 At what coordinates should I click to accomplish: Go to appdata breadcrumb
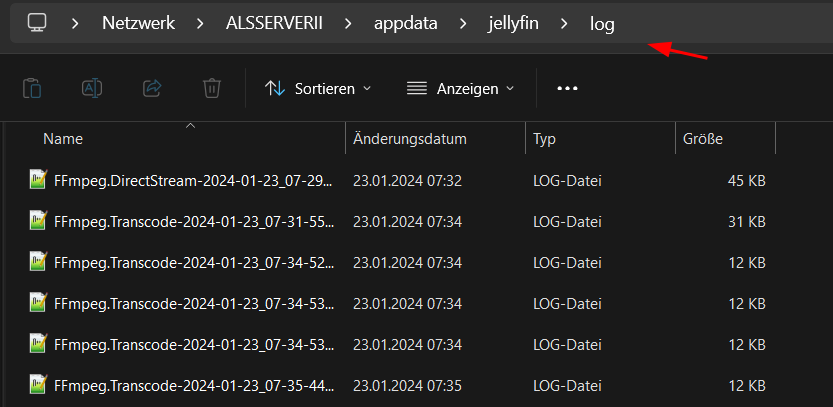pyautogui.click(x=406, y=23)
